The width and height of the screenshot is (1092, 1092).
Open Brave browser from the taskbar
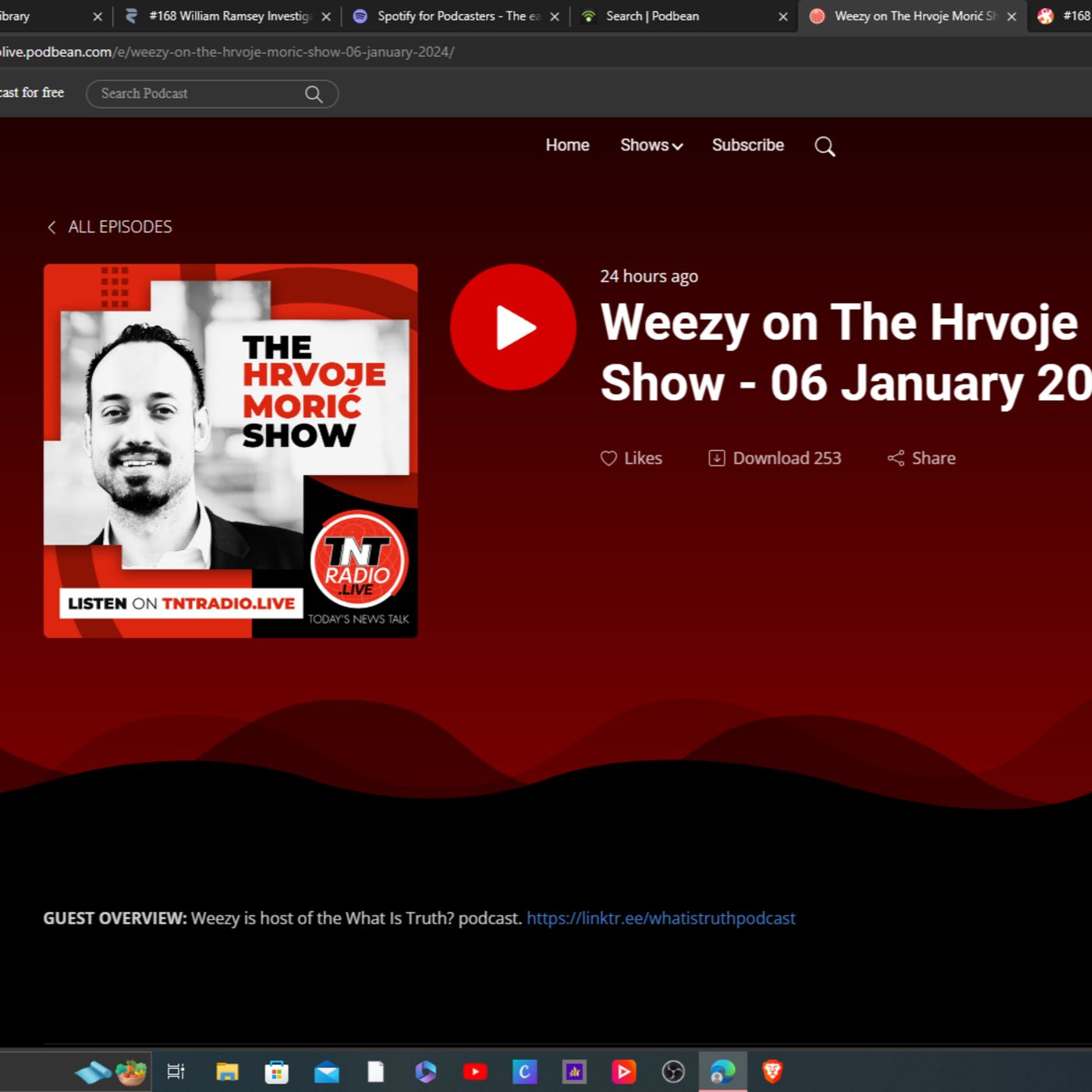[772, 1072]
